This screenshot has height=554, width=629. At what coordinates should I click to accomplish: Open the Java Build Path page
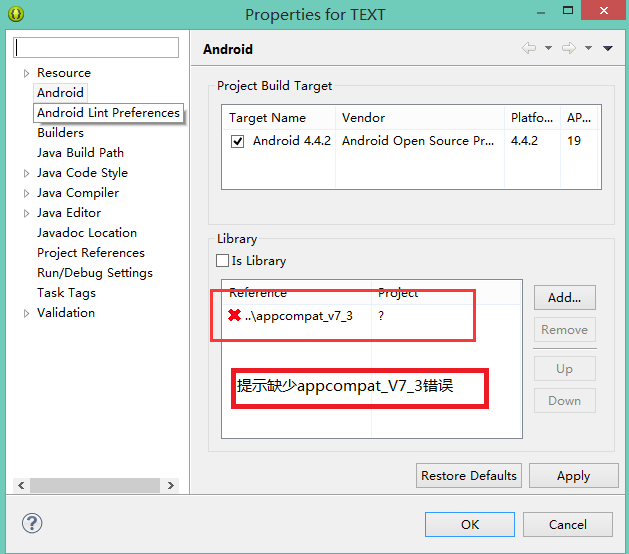click(80, 153)
